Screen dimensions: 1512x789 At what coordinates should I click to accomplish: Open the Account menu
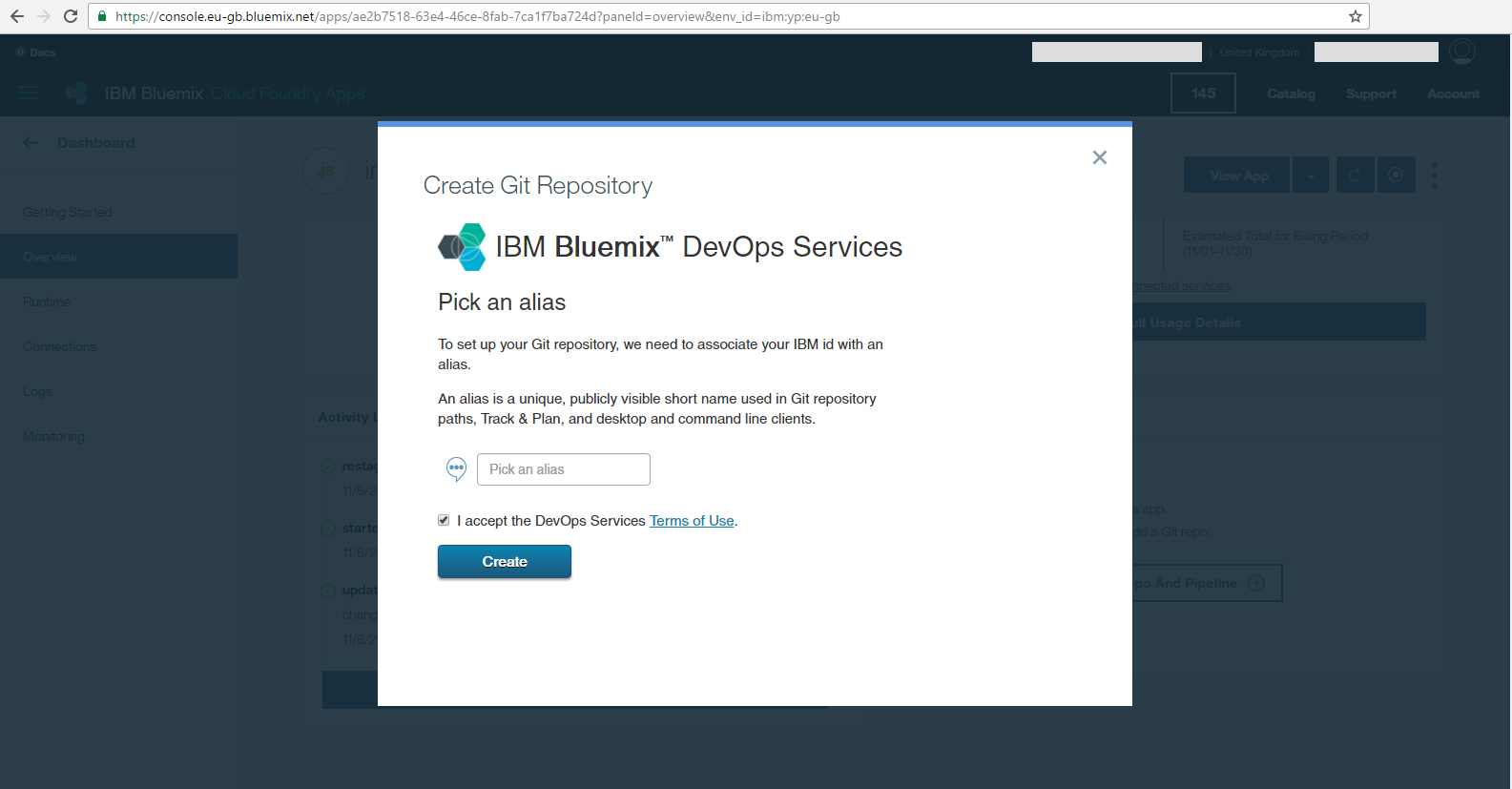pyautogui.click(x=1453, y=93)
